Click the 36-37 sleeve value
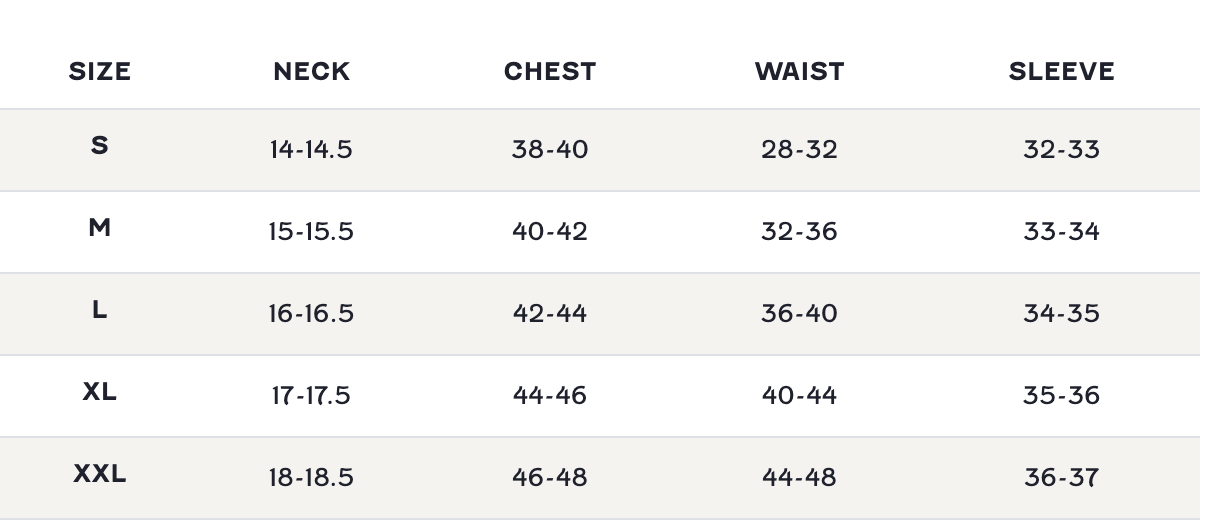Screen dimensions: 1208x524 [x=1061, y=478]
